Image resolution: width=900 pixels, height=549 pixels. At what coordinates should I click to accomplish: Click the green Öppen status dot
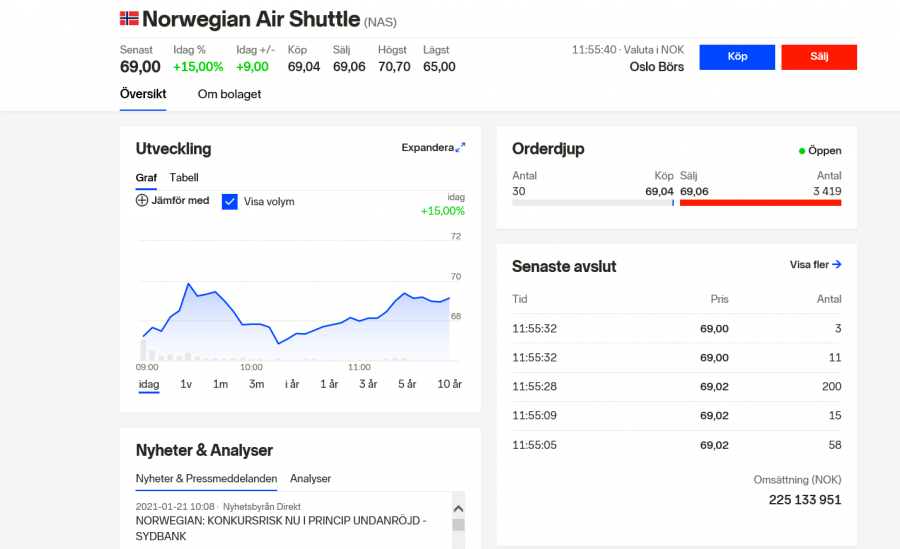(x=802, y=151)
